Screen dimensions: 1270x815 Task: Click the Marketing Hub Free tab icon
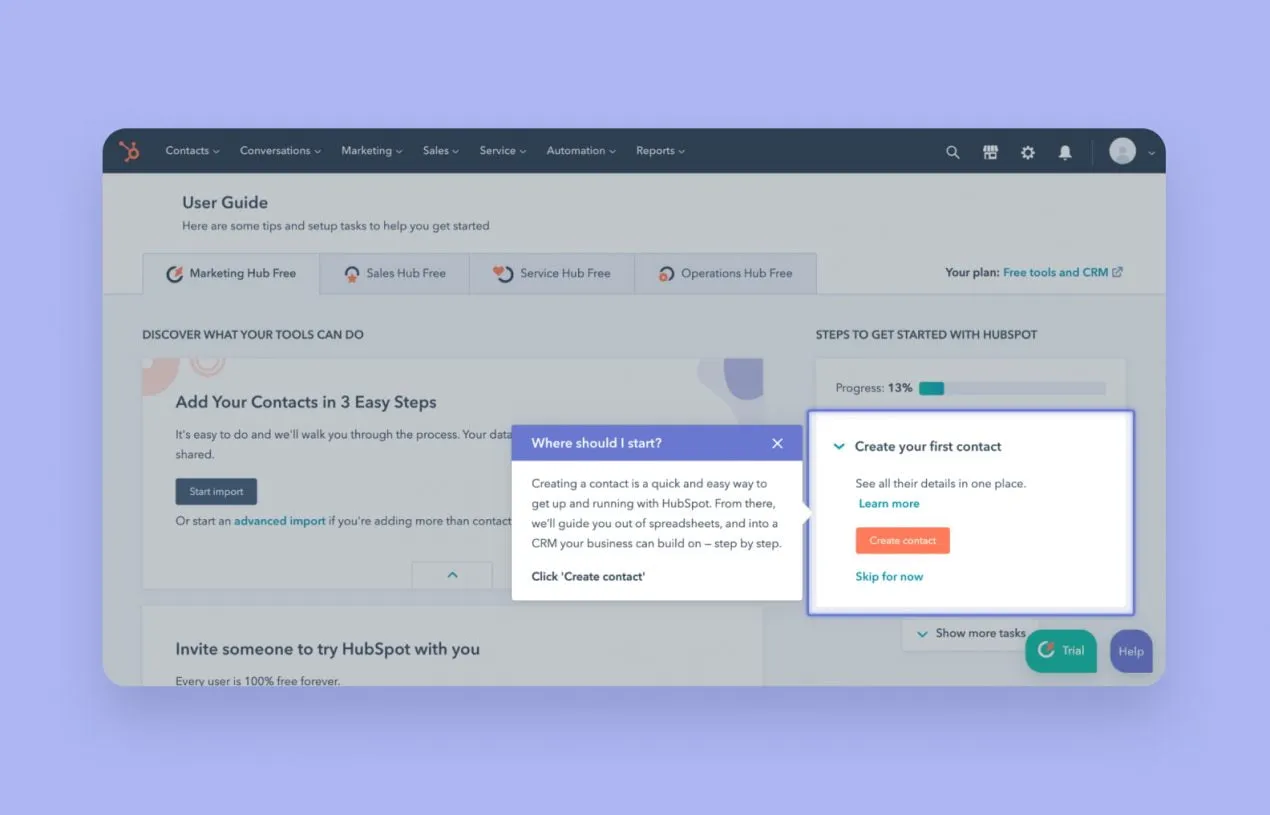point(174,273)
